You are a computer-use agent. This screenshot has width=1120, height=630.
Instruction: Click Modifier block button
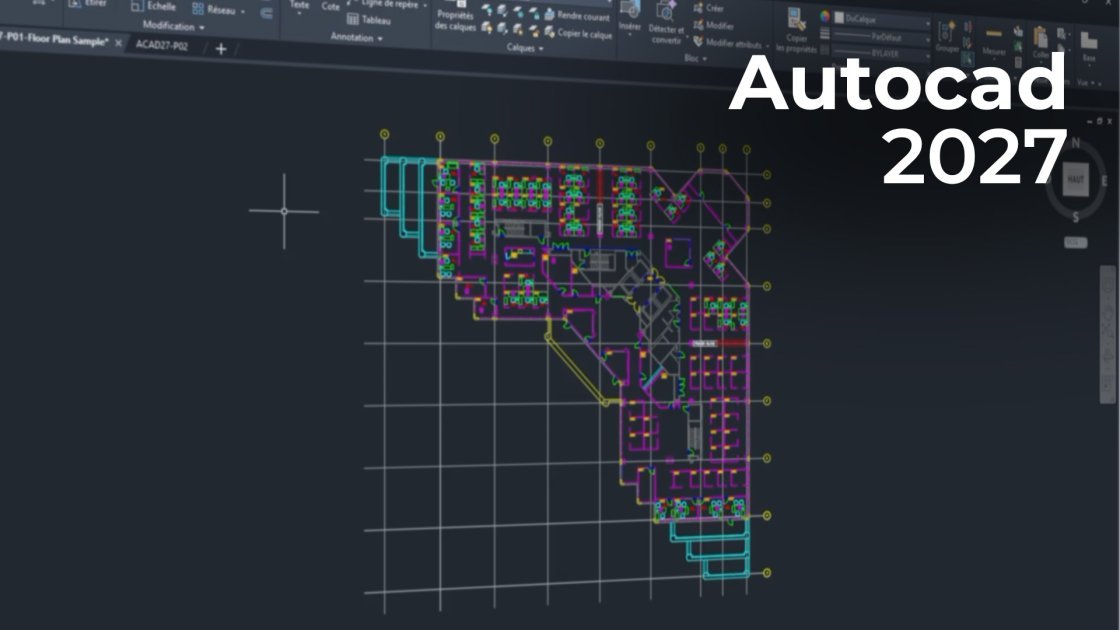tap(713, 25)
